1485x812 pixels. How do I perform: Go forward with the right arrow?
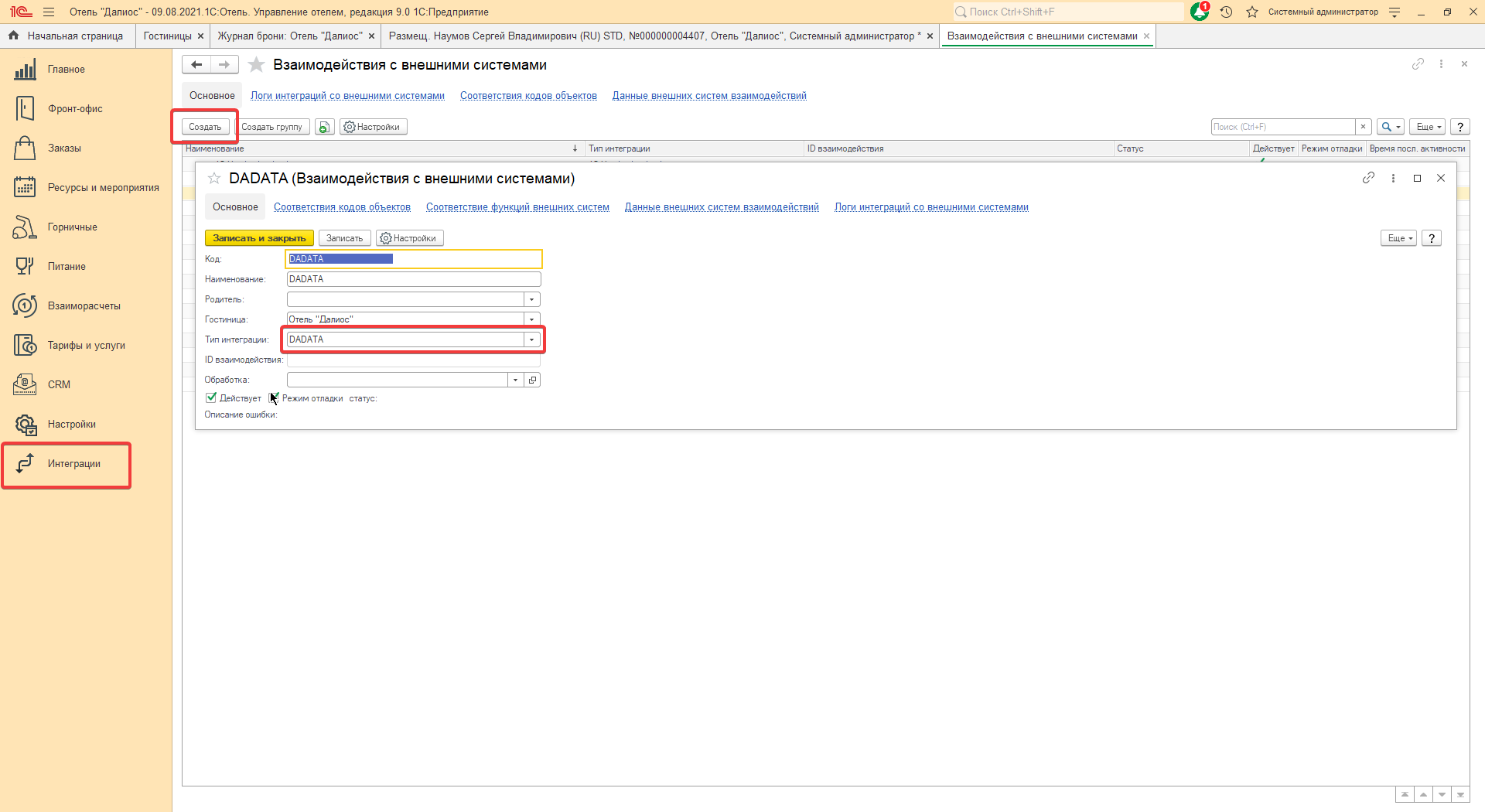[224, 65]
